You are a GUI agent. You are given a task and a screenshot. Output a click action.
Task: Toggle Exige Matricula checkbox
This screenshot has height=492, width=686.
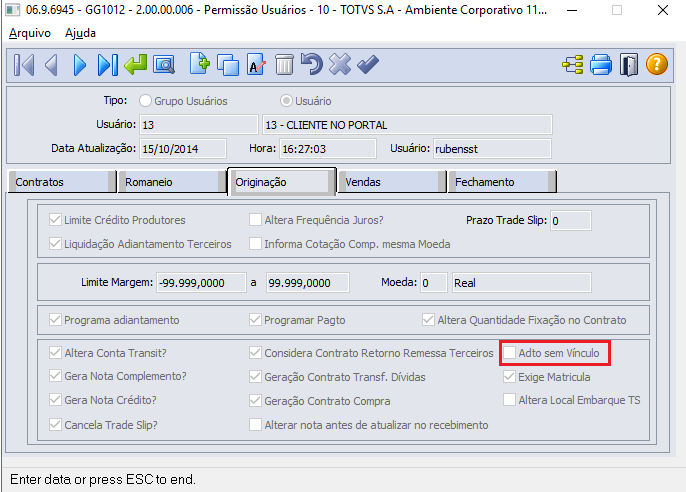tap(509, 377)
